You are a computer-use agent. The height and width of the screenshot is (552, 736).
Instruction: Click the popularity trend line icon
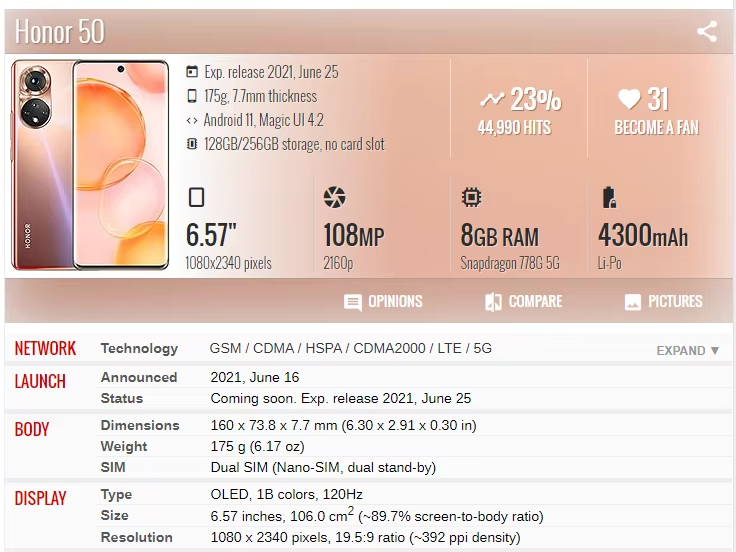[492, 100]
